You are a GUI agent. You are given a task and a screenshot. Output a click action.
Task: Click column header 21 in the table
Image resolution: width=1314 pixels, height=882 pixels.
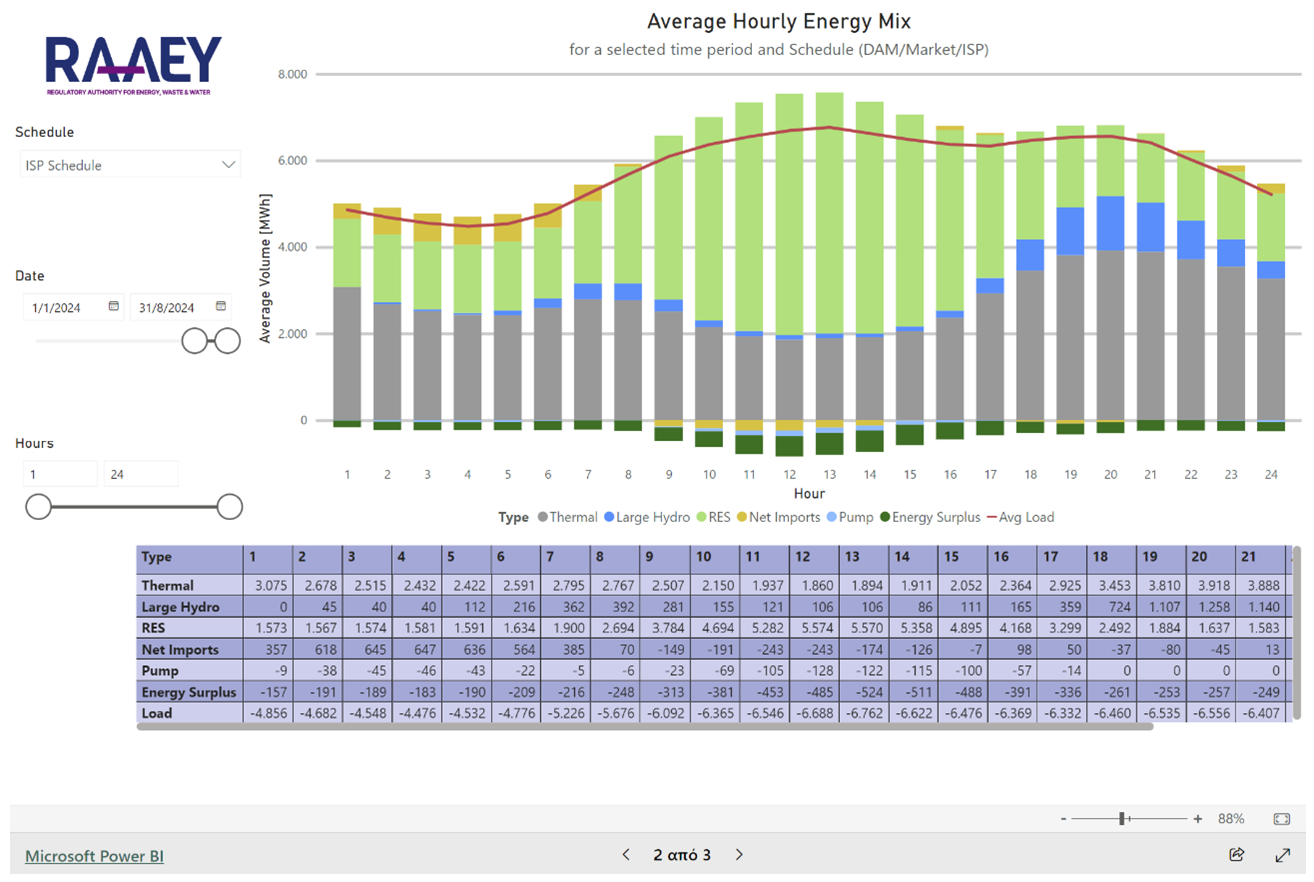pos(1260,557)
